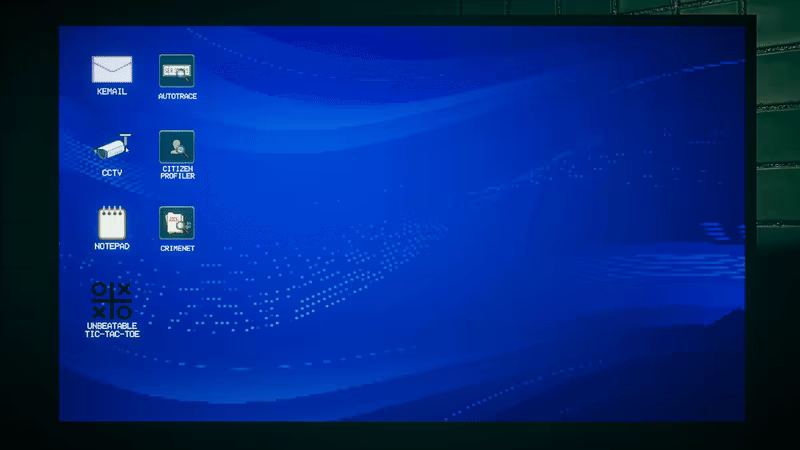Click the NOTEPAD text label
Image resolution: width=800 pixels, height=450 pixels.
(x=112, y=246)
